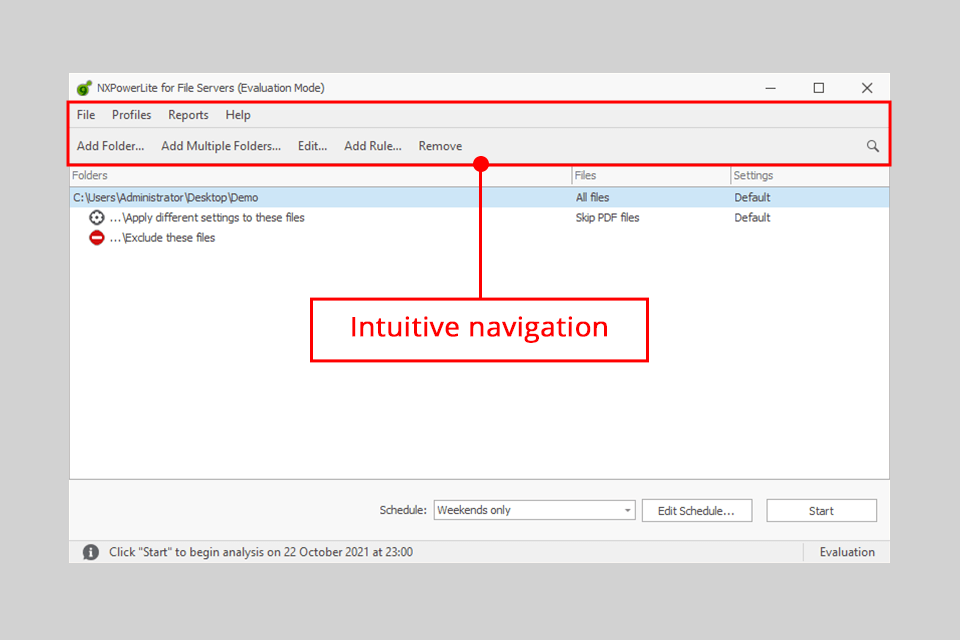
Task: Click the 'Skip PDF files' cell
Action: 607,217
